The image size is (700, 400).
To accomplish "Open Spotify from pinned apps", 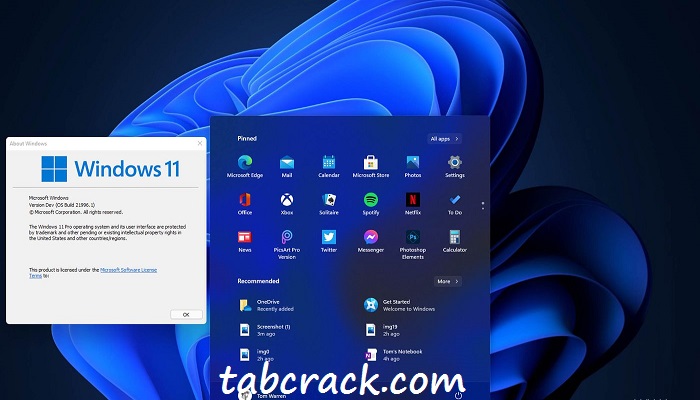I will (x=371, y=204).
